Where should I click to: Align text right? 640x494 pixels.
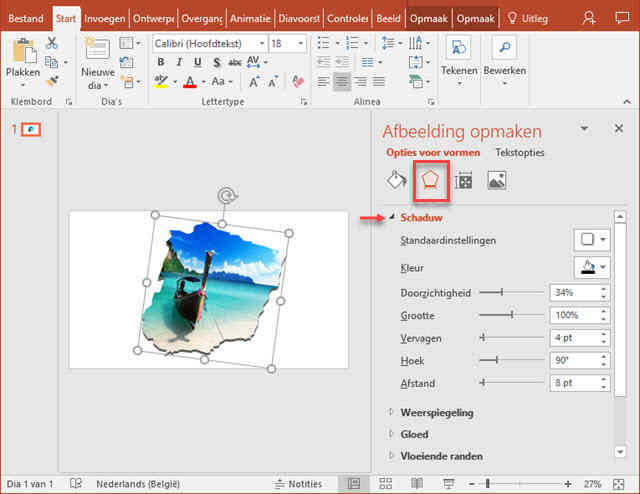[x=360, y=82]
